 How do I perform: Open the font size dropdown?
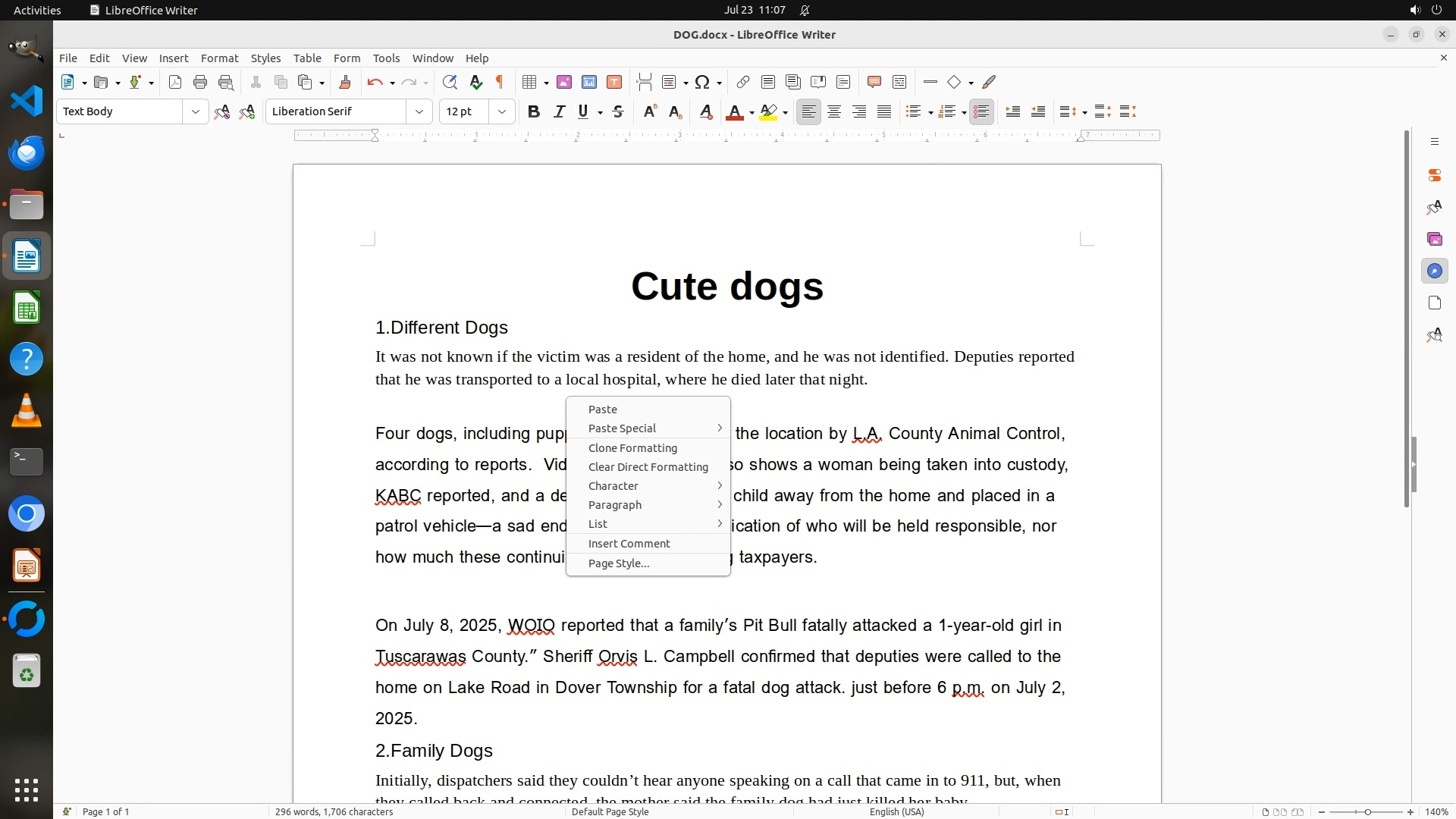pyautogui.click(x=501, y=111)
